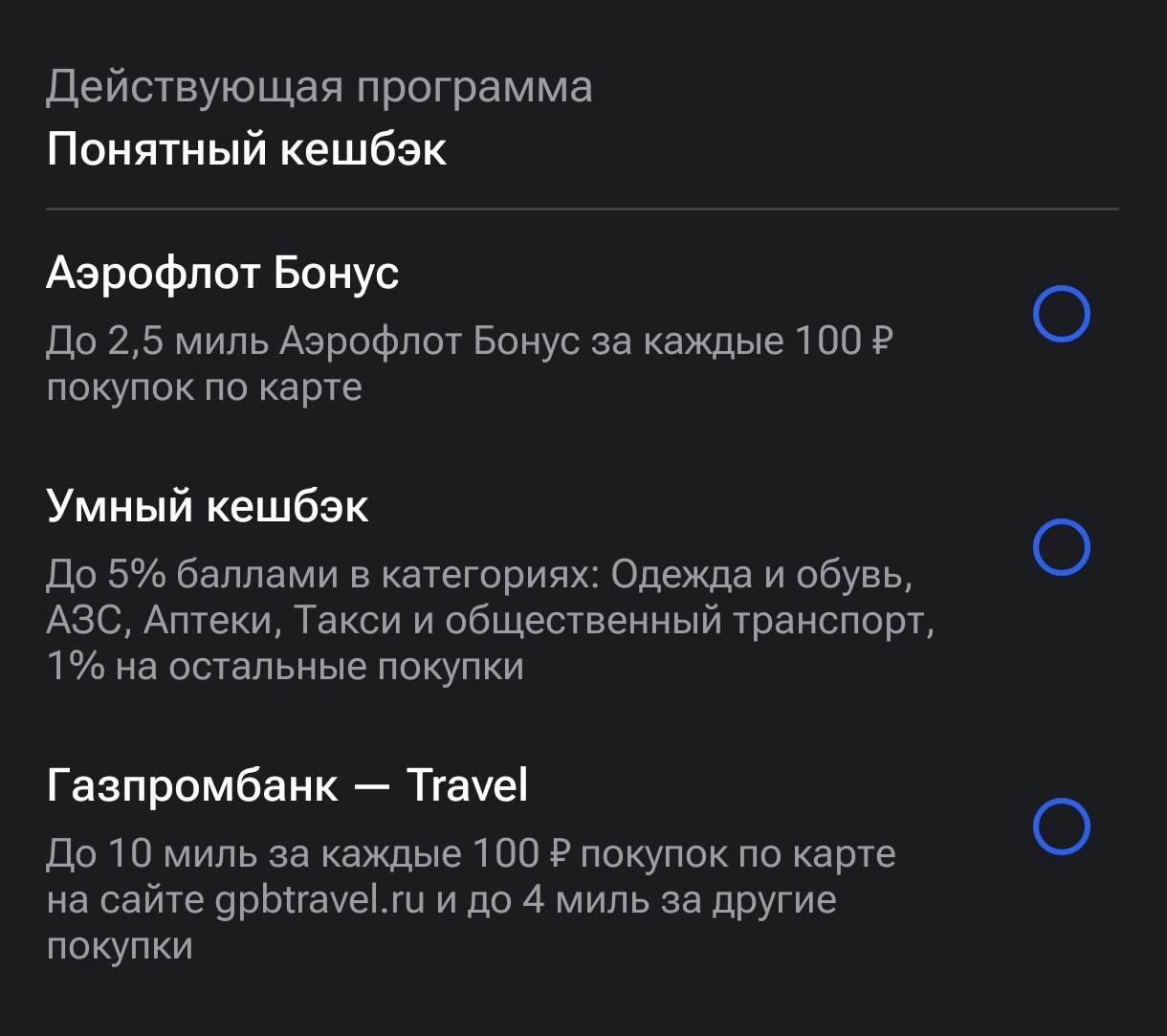Image resolution: width=1167 pixels, height=1036 pixels.
Task: Select the Аэрофлот Бонус radio button
Action: tap(1061, 314)
